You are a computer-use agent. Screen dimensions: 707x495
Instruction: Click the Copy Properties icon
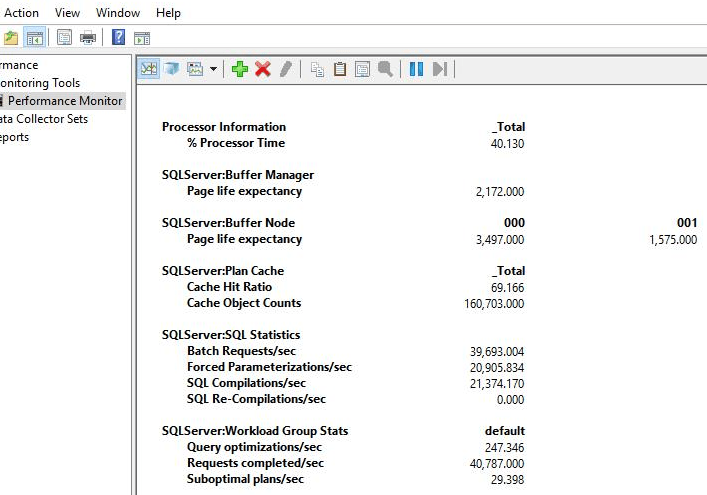pyautogui.click(x=317, y=69)
